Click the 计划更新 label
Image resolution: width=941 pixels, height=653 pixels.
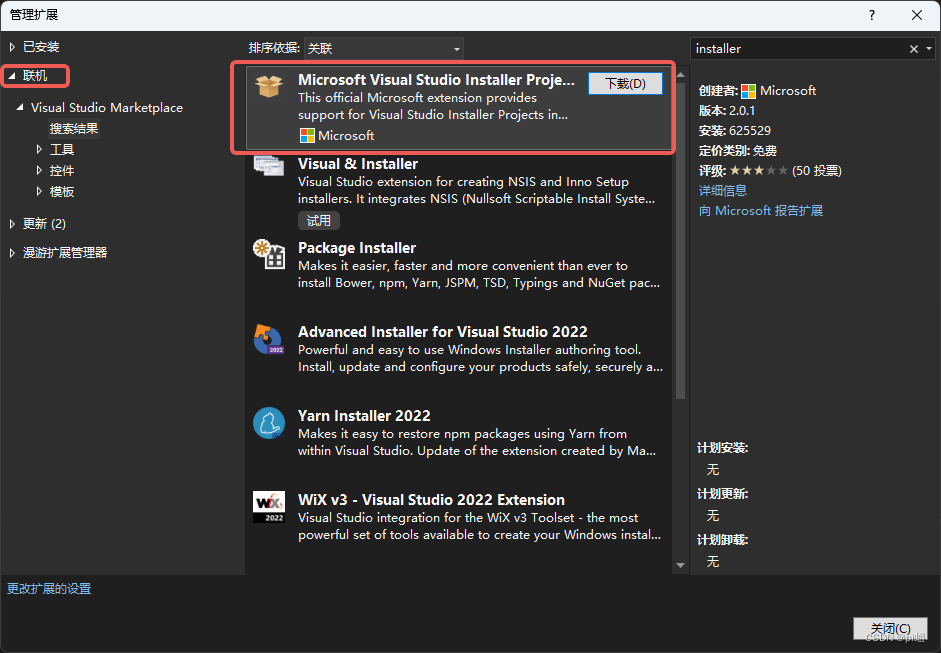(723, 494)
